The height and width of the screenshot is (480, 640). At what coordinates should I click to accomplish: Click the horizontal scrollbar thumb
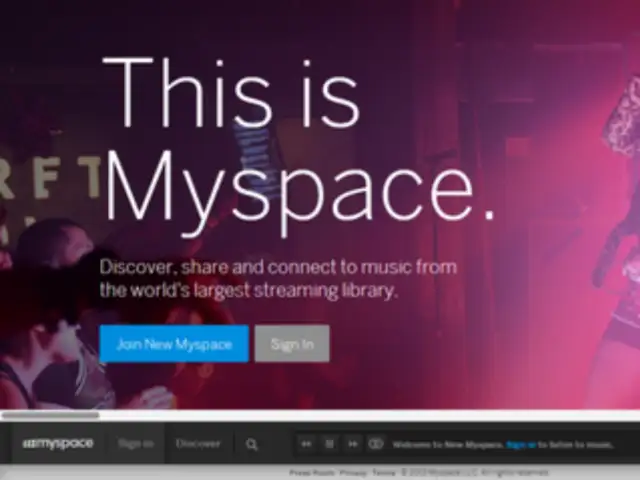[50, 415]
